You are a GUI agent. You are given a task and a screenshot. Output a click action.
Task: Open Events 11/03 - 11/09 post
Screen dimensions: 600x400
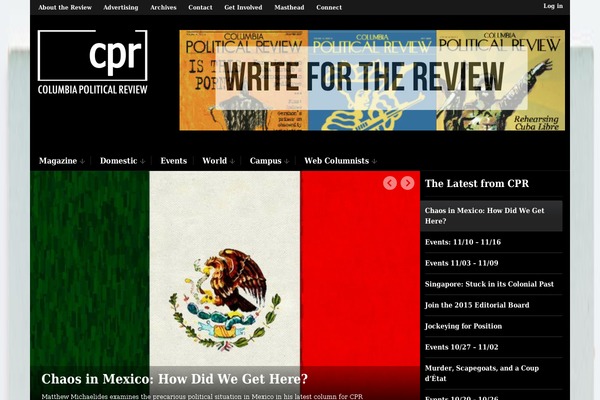click(461, 263)
